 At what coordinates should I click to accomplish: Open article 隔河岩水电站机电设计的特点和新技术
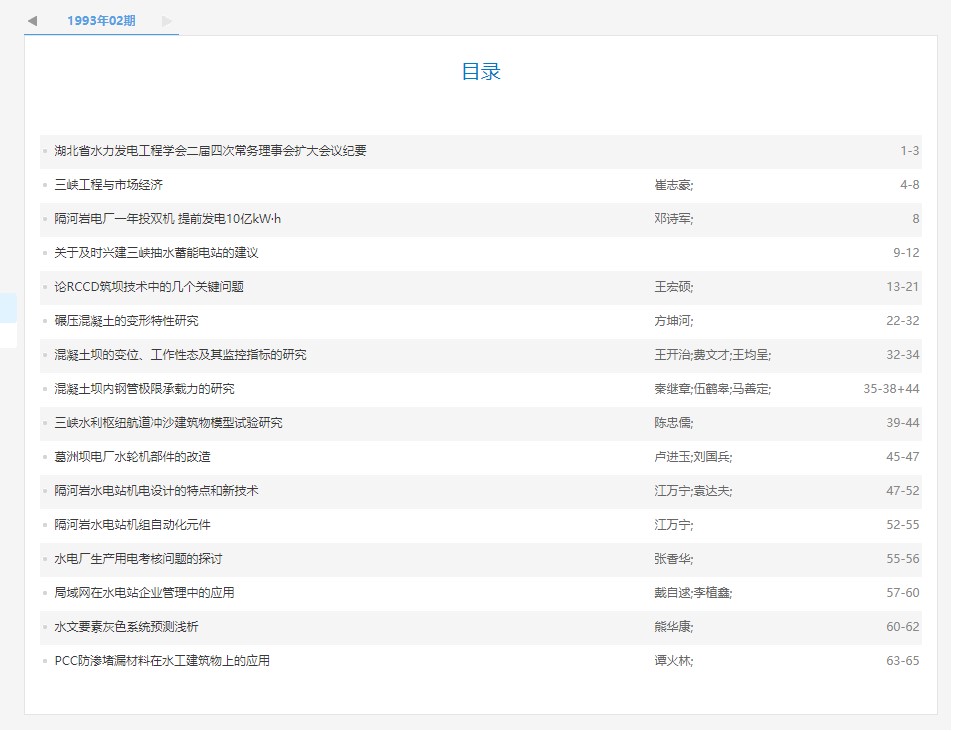(156, 491)
